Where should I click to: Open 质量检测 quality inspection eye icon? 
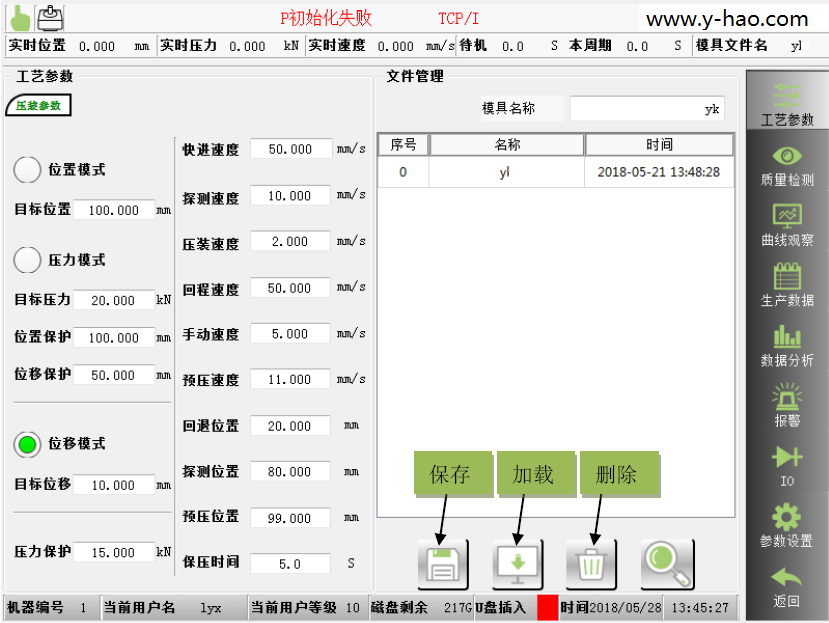pos(787,165)
